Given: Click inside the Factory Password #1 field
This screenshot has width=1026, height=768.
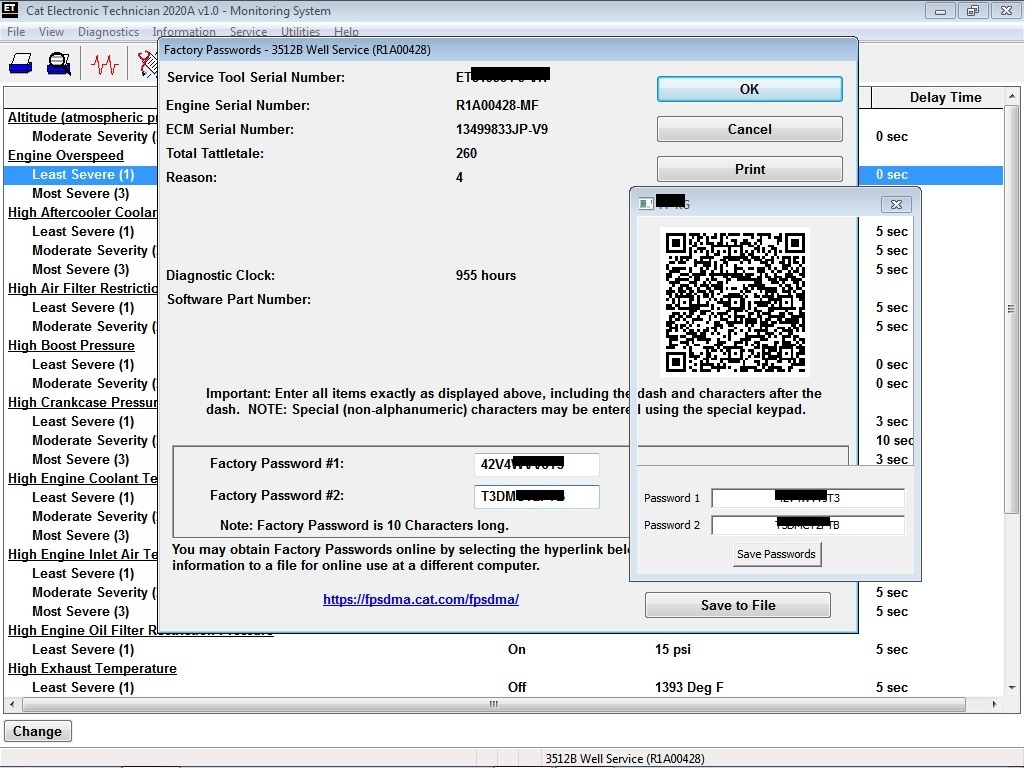Looking at the screenshot, I should (x=536, y=464).
